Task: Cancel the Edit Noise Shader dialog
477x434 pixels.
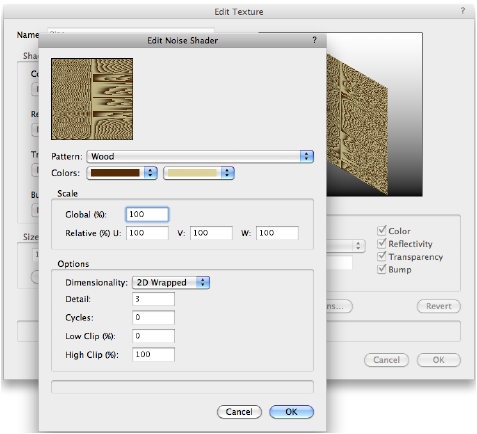Action: tap(239, 412)
